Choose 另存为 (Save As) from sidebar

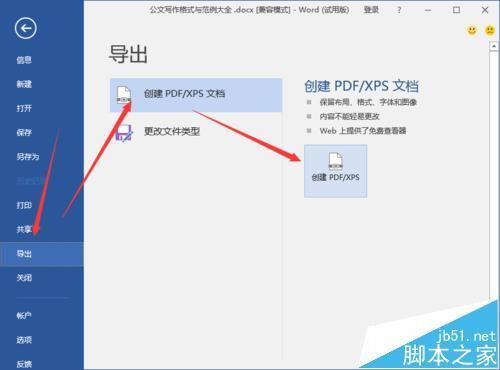point(28,157)
